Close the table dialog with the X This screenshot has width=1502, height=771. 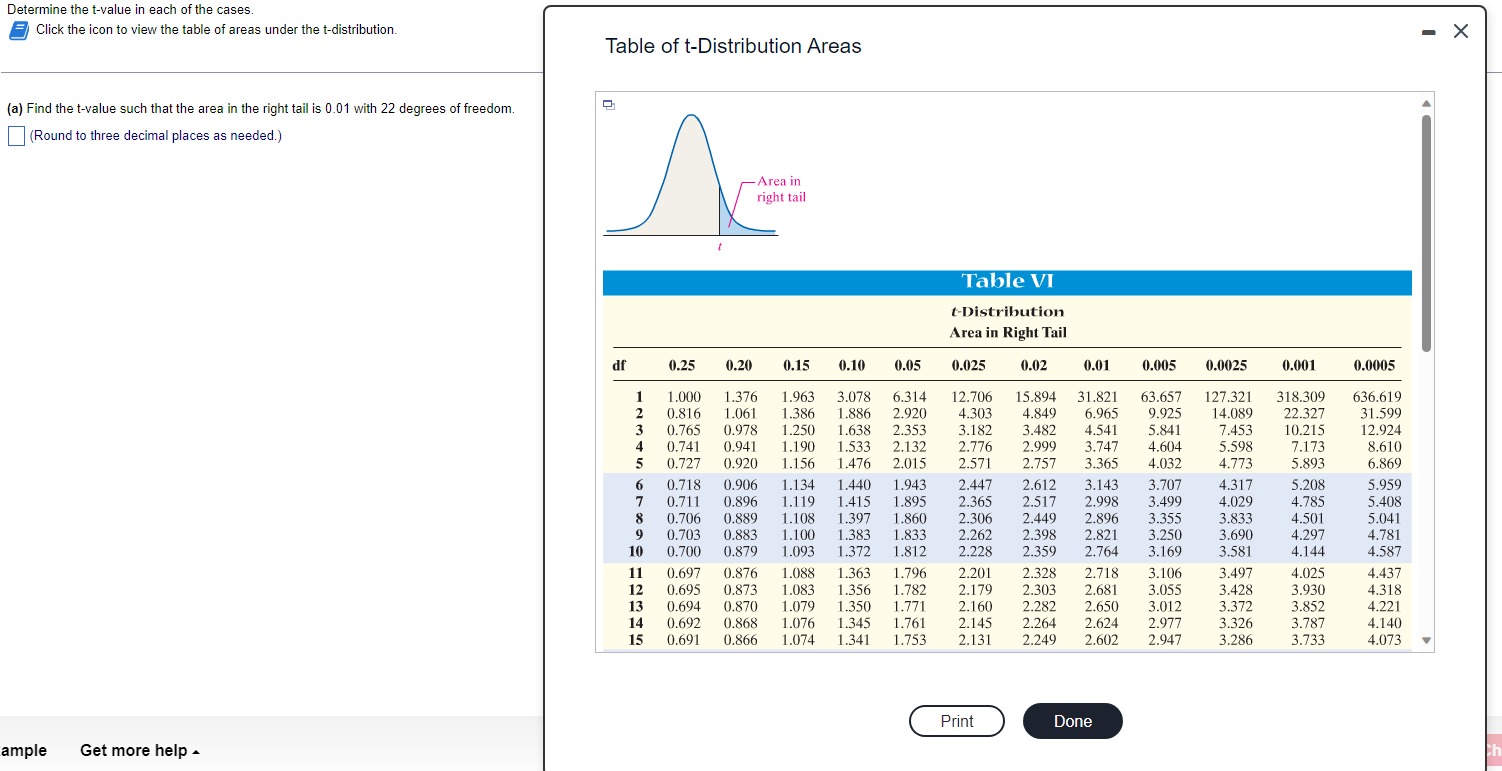click(x=1461, y=31)
